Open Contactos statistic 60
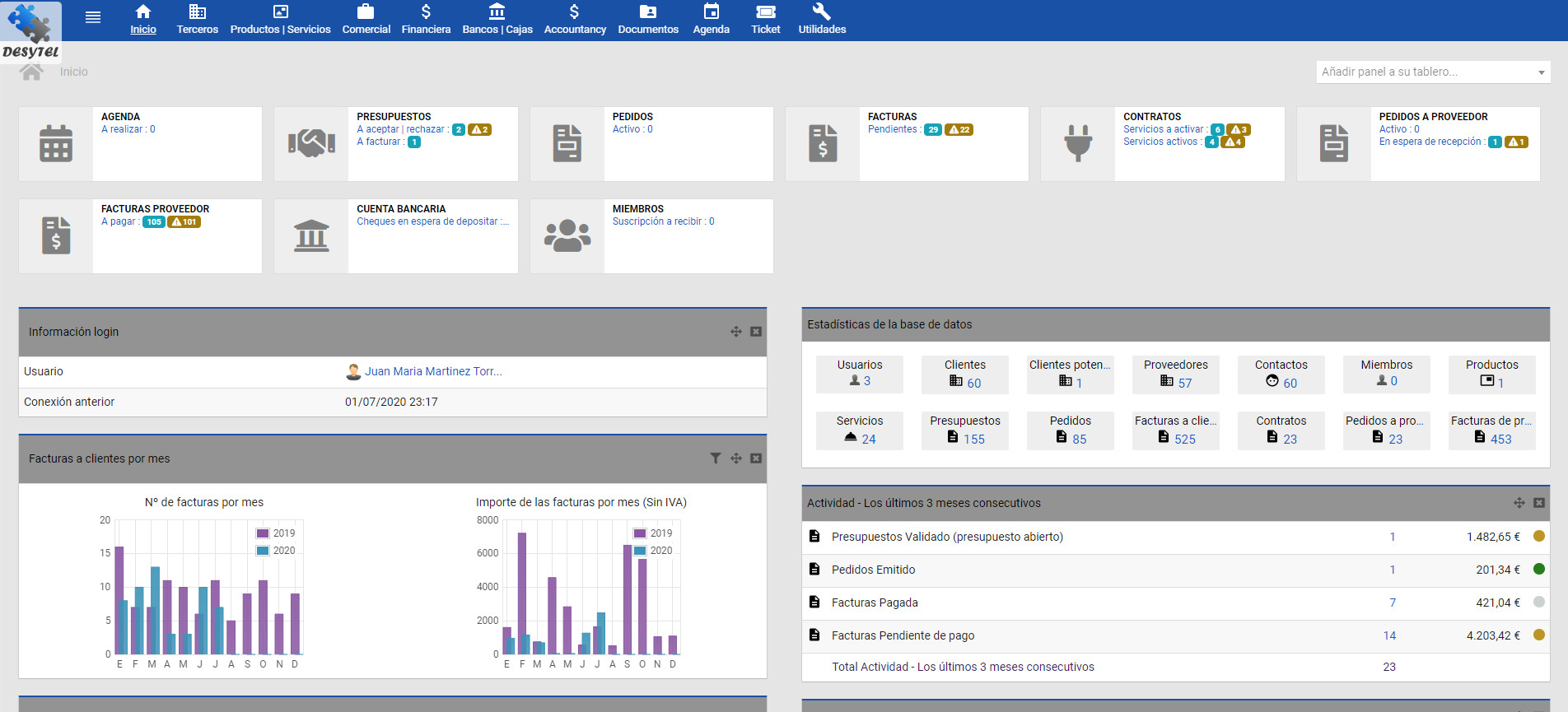 1281,375
